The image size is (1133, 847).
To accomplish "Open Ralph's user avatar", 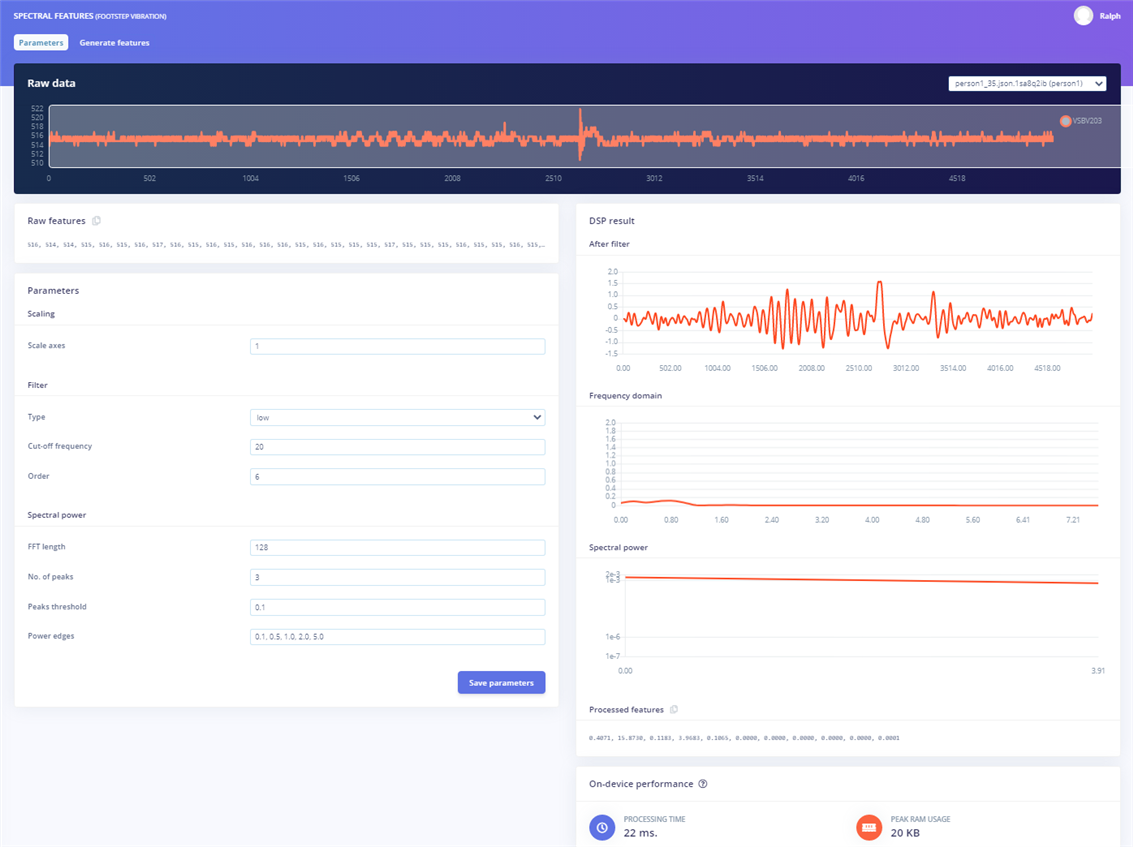I will [x=1083, y=16].
